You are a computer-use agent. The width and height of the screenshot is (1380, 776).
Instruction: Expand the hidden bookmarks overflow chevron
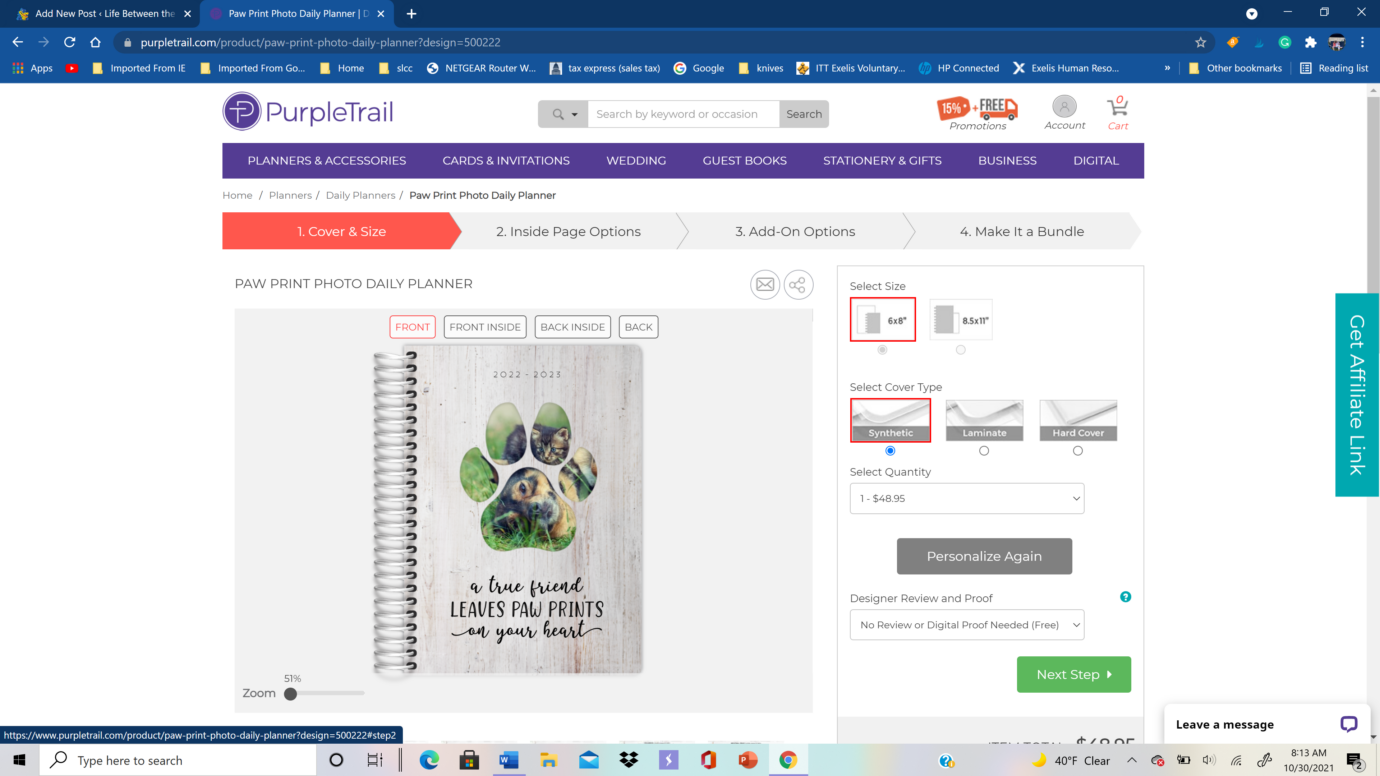coord(1167,68)
